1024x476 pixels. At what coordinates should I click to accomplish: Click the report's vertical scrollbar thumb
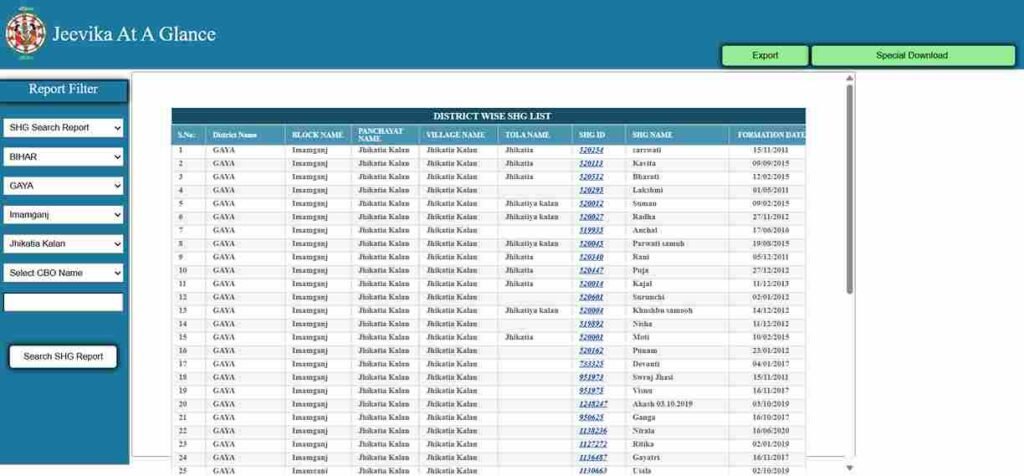(850, 190)
